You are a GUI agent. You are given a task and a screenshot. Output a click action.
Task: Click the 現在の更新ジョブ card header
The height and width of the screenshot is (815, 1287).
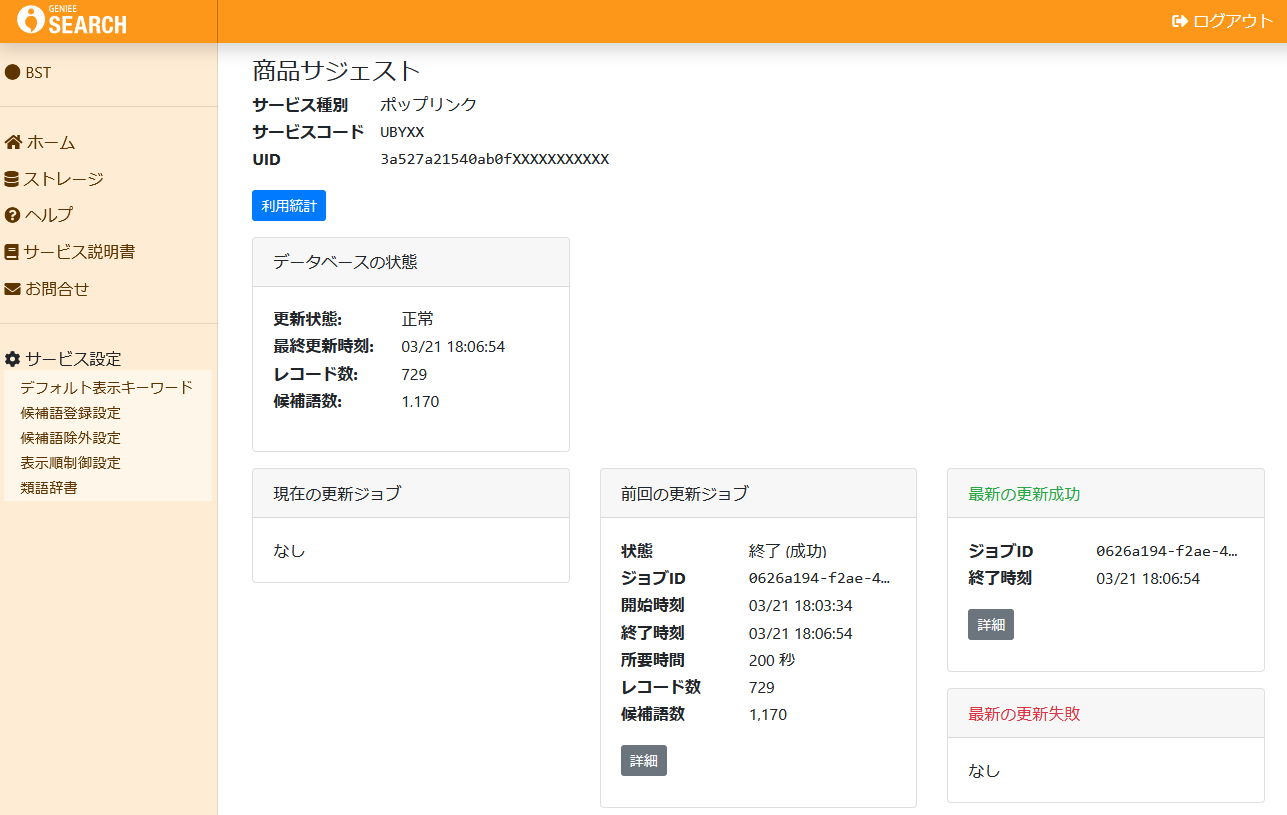[x=411, y=493]
